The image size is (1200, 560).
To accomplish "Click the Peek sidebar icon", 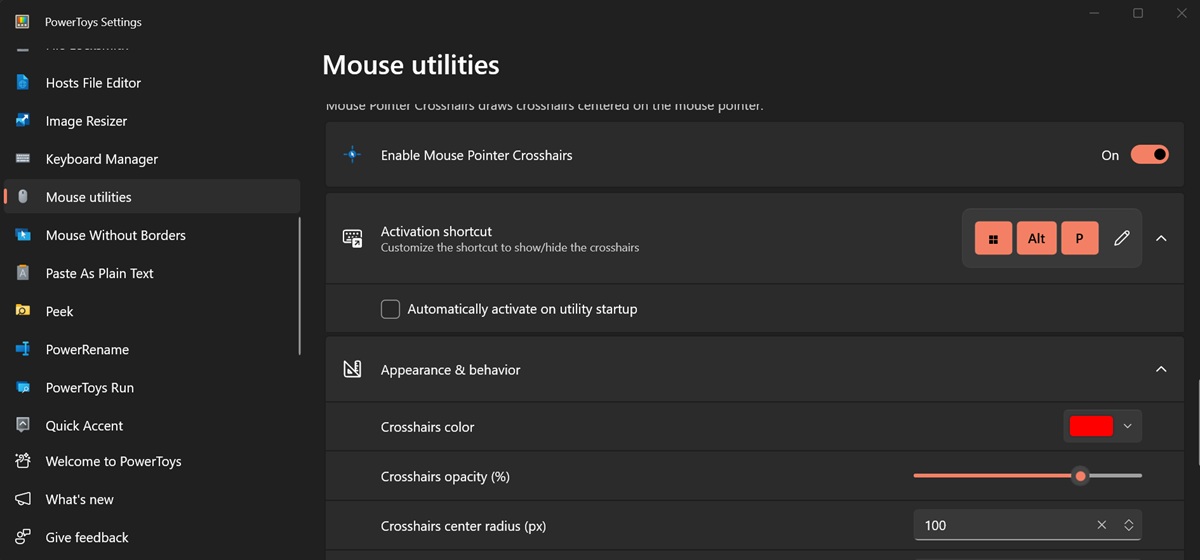I will pos(23,311).
